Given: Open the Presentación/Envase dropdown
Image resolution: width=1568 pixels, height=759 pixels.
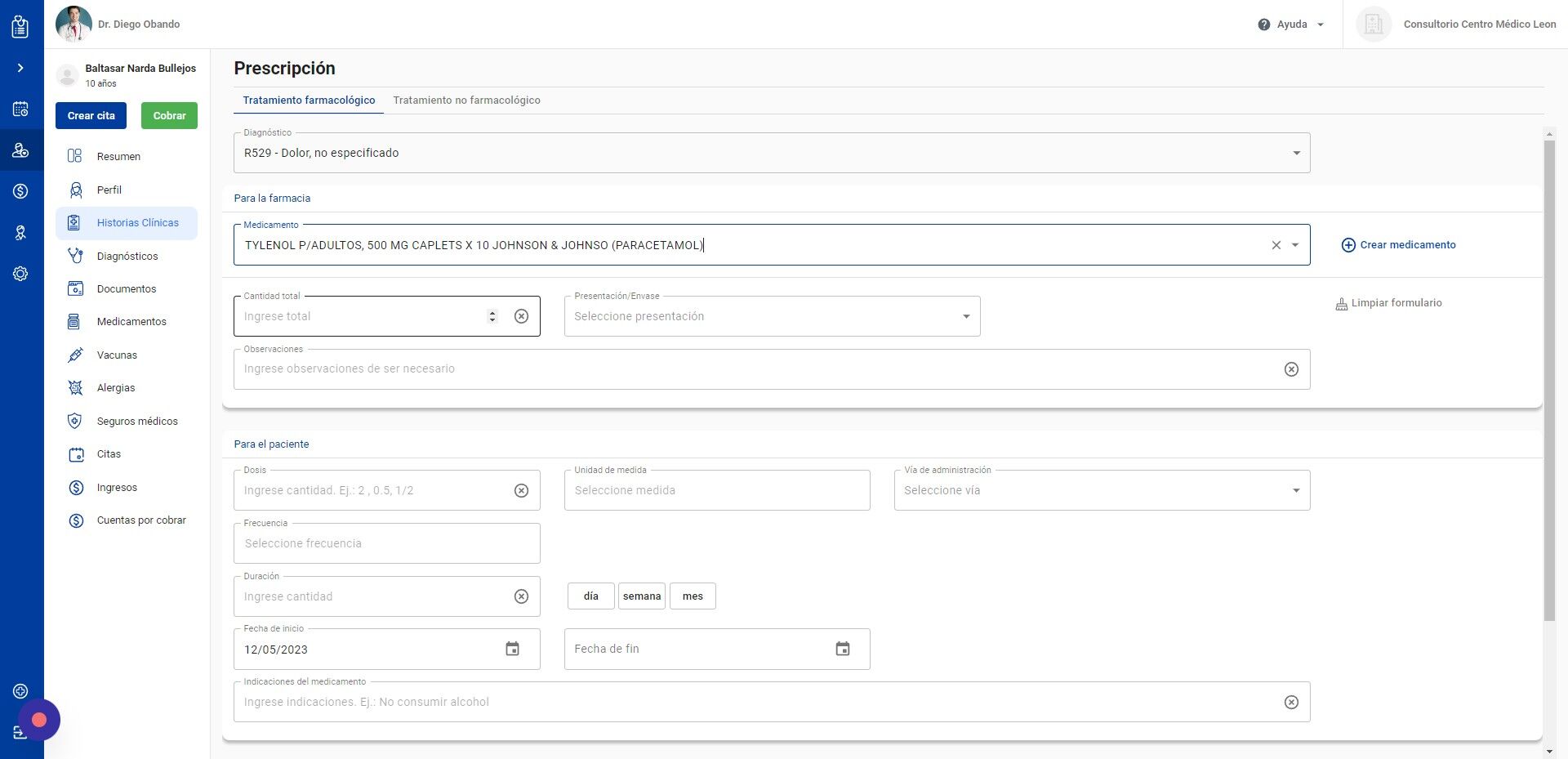Looking at the screenshot, I should pos(966,316).
